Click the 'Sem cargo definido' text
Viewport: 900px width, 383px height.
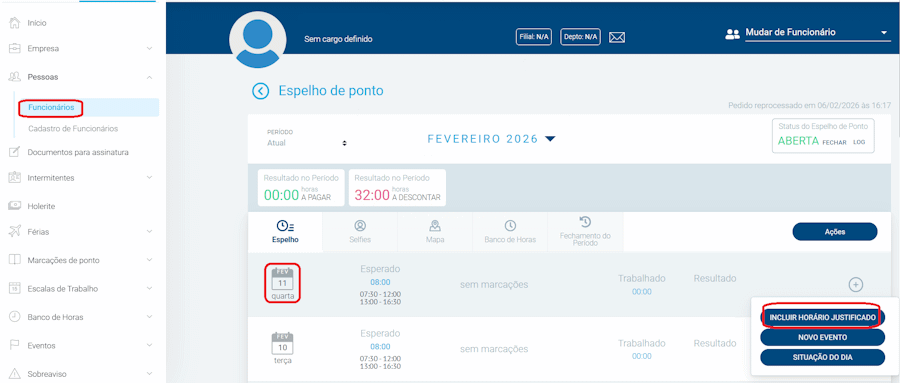coord(339,40)
